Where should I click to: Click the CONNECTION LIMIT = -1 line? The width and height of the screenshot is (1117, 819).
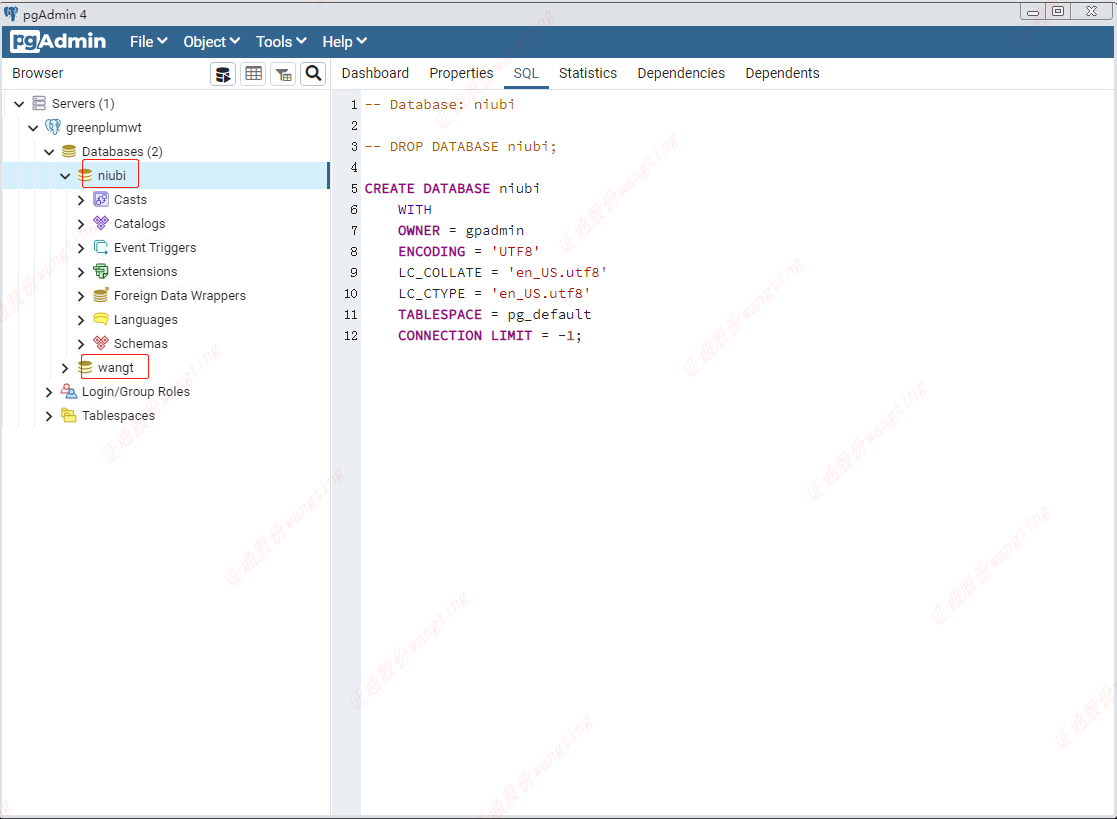coord(490,335)
